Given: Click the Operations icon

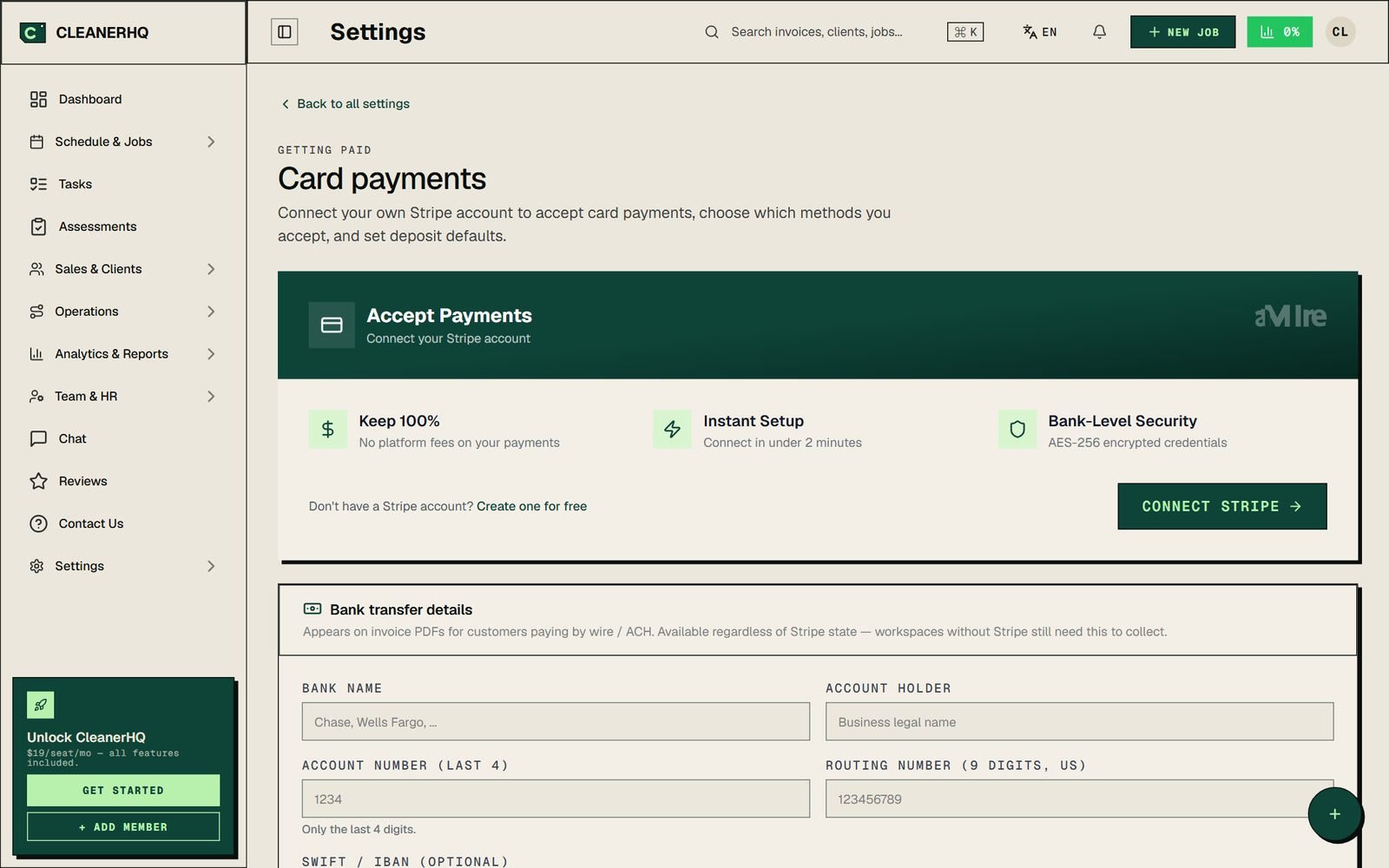Looking at the screenshot, I should point(36,312).
